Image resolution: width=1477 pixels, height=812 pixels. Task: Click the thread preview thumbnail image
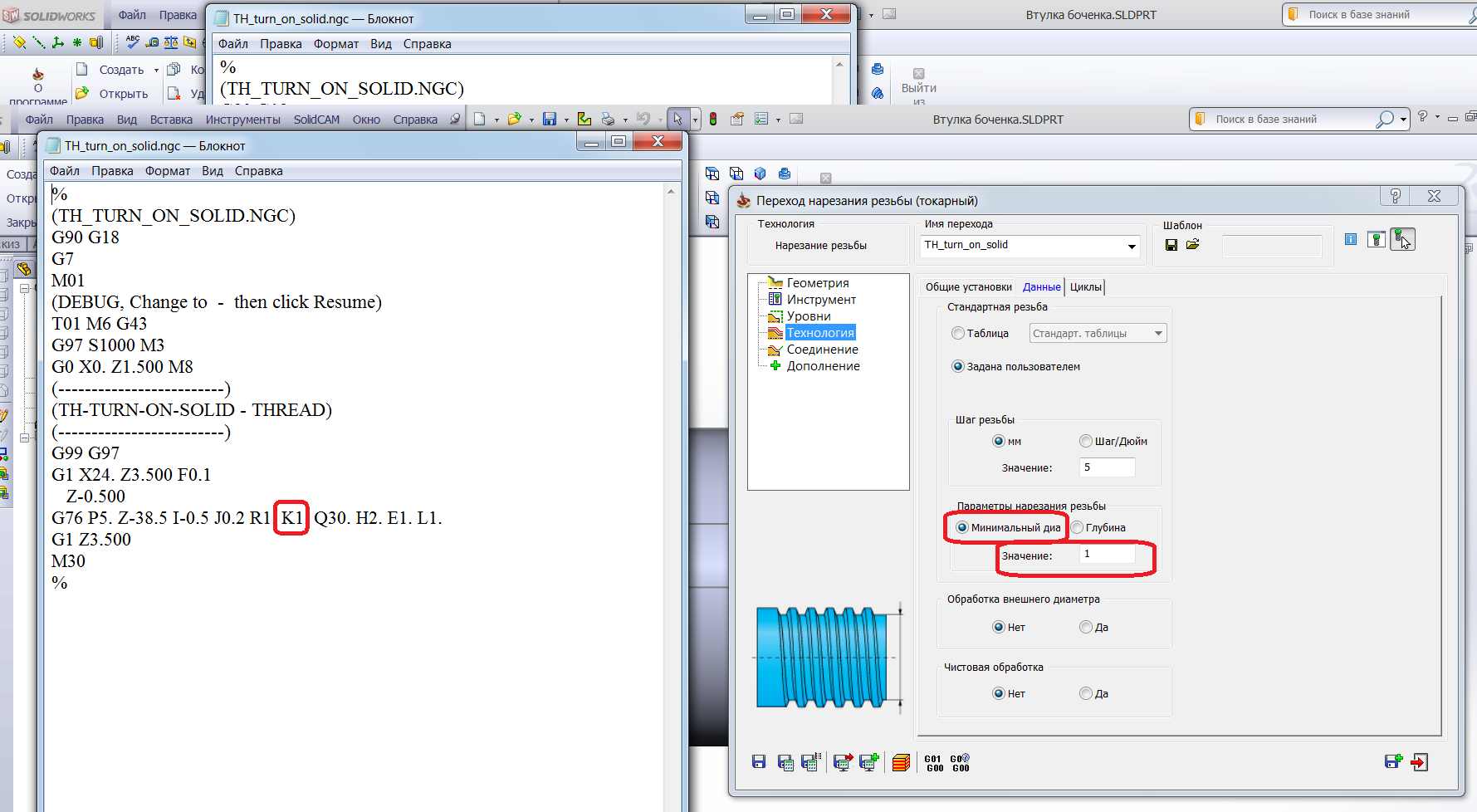(827, 657)
